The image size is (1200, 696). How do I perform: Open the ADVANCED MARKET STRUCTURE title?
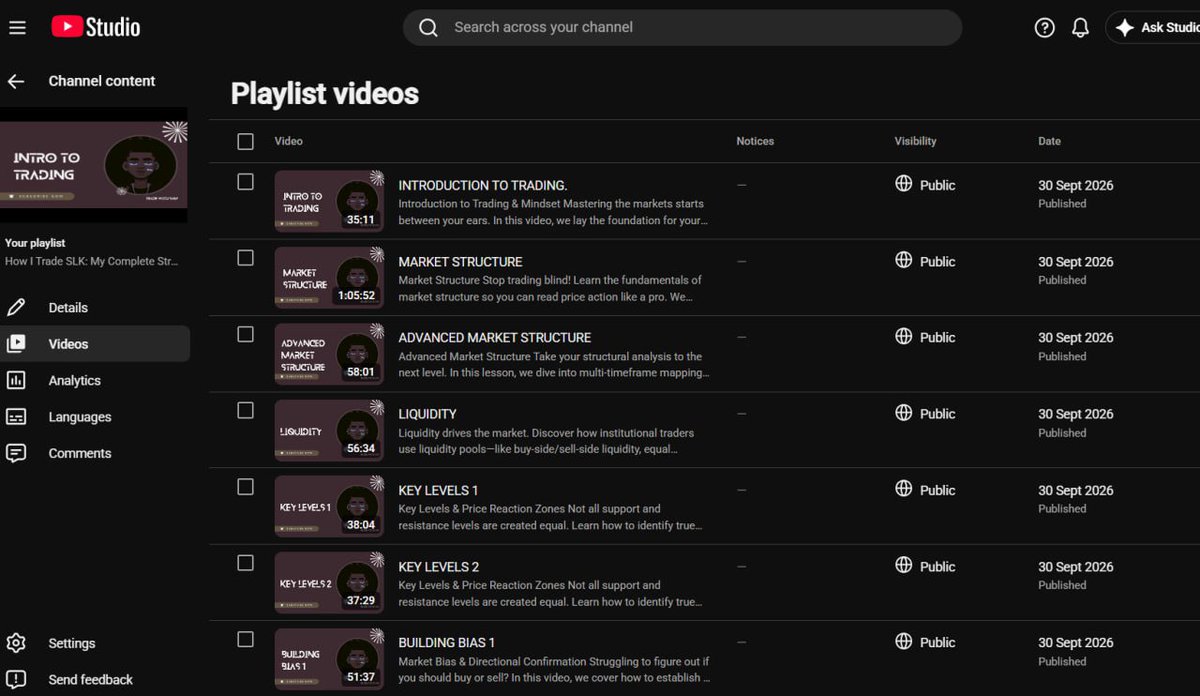tap(495, 338)
